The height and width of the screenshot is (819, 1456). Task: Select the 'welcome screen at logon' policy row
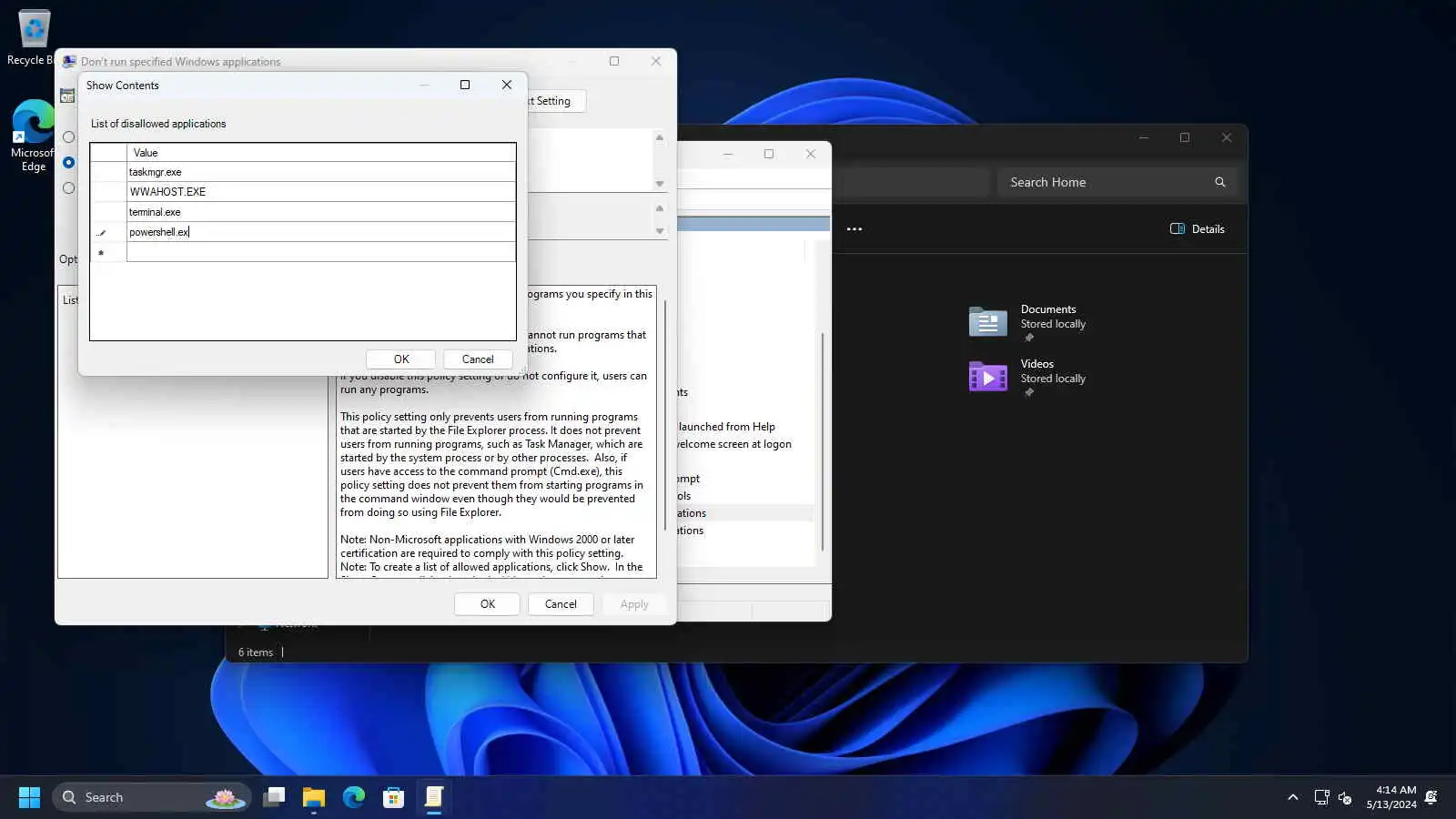click(x=745, y=444)
